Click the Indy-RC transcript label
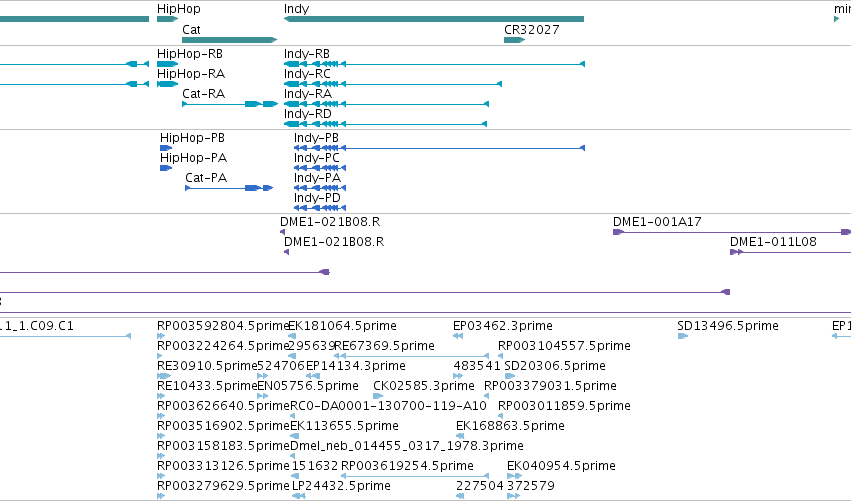Viewport: 851px width, 501px height. 307,74
